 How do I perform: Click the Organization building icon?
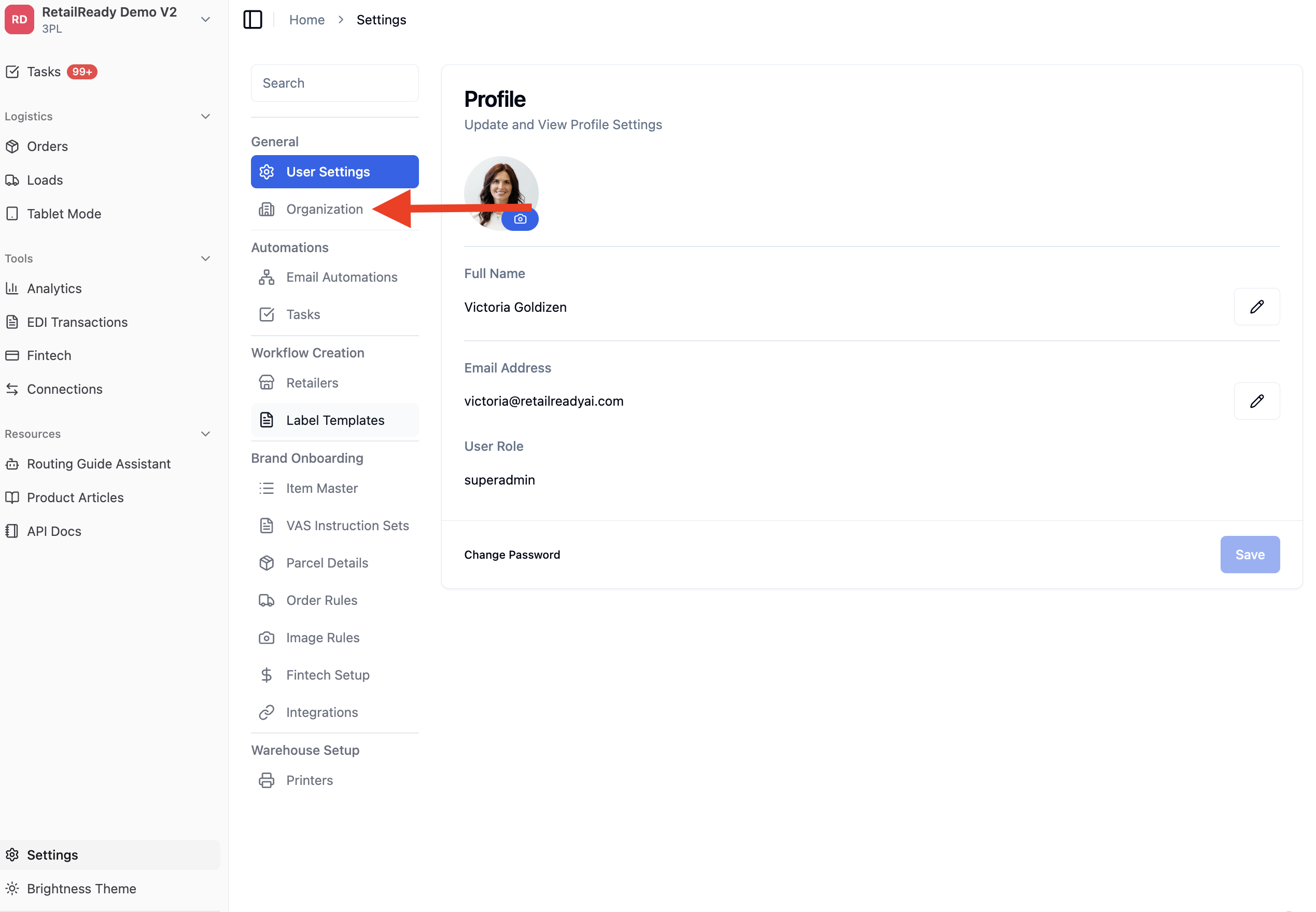click(267, 209)
